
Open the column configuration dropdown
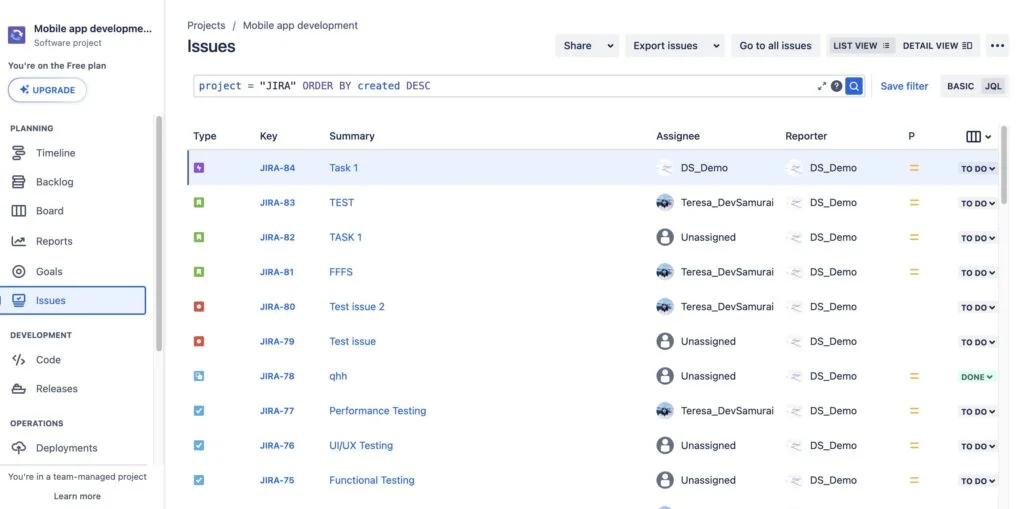tap(979, 136)
